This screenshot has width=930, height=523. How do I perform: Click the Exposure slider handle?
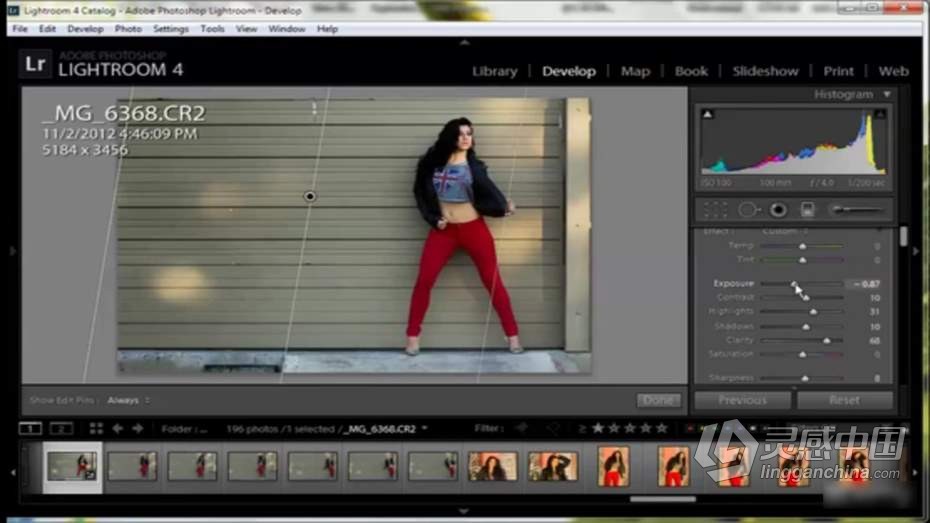(x=794, y=284)
